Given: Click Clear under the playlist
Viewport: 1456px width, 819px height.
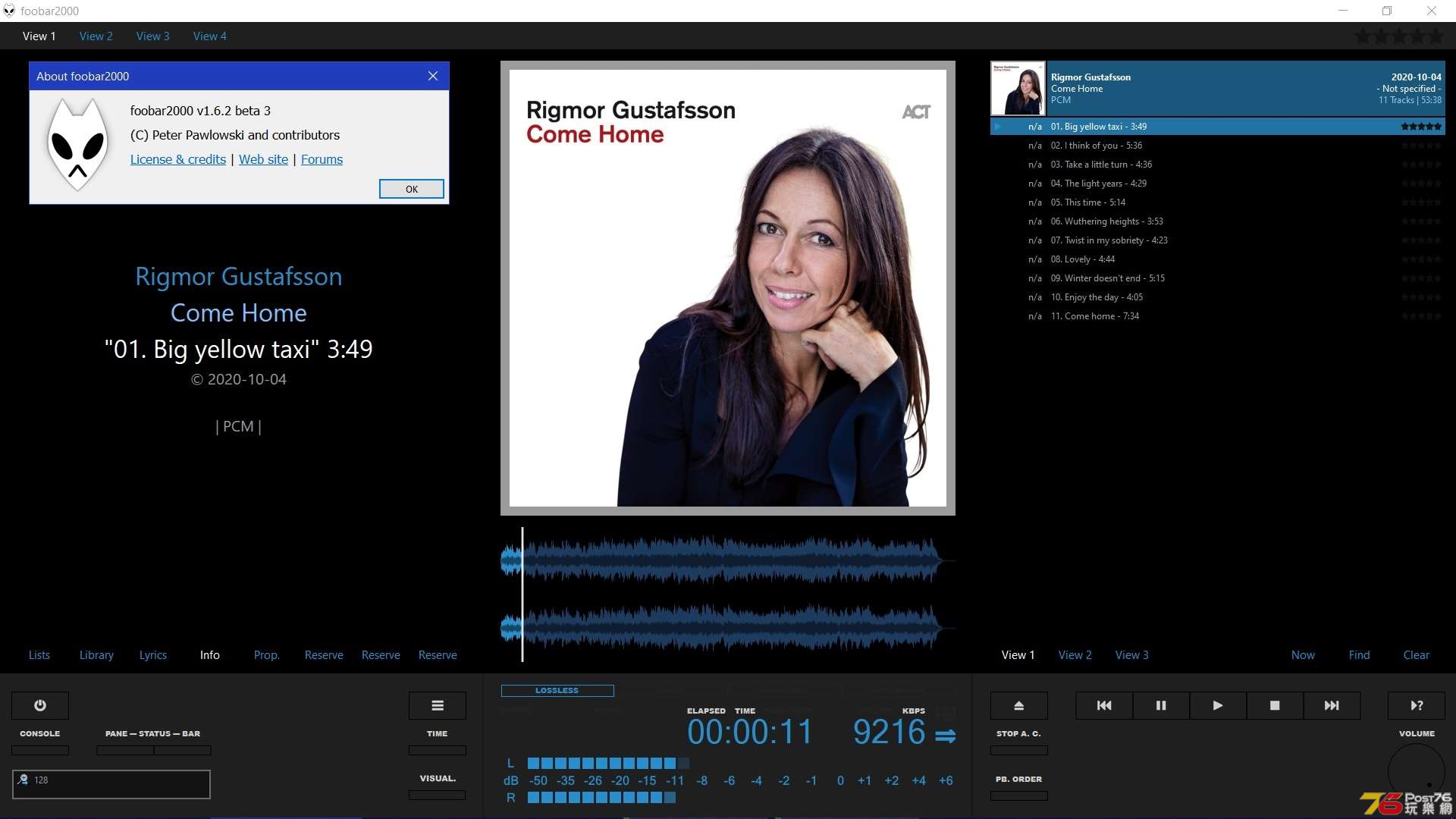Looking at the screenshot, I should pyautogui.click(x=1417, y=655).
